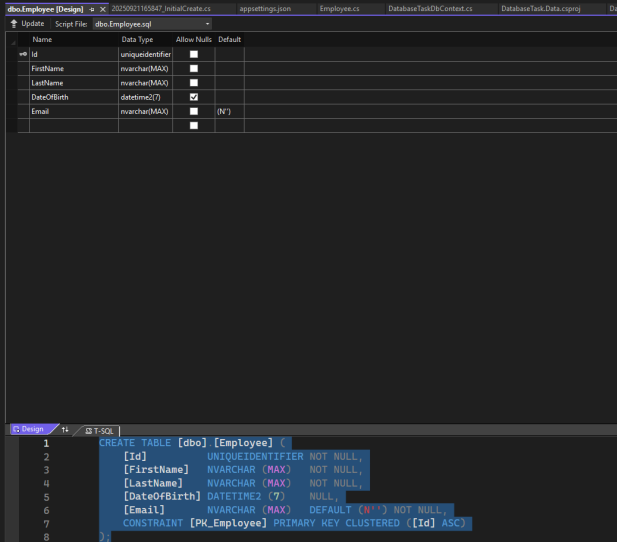Switch to the T-SQL pane tab

(x=101, y=430)
